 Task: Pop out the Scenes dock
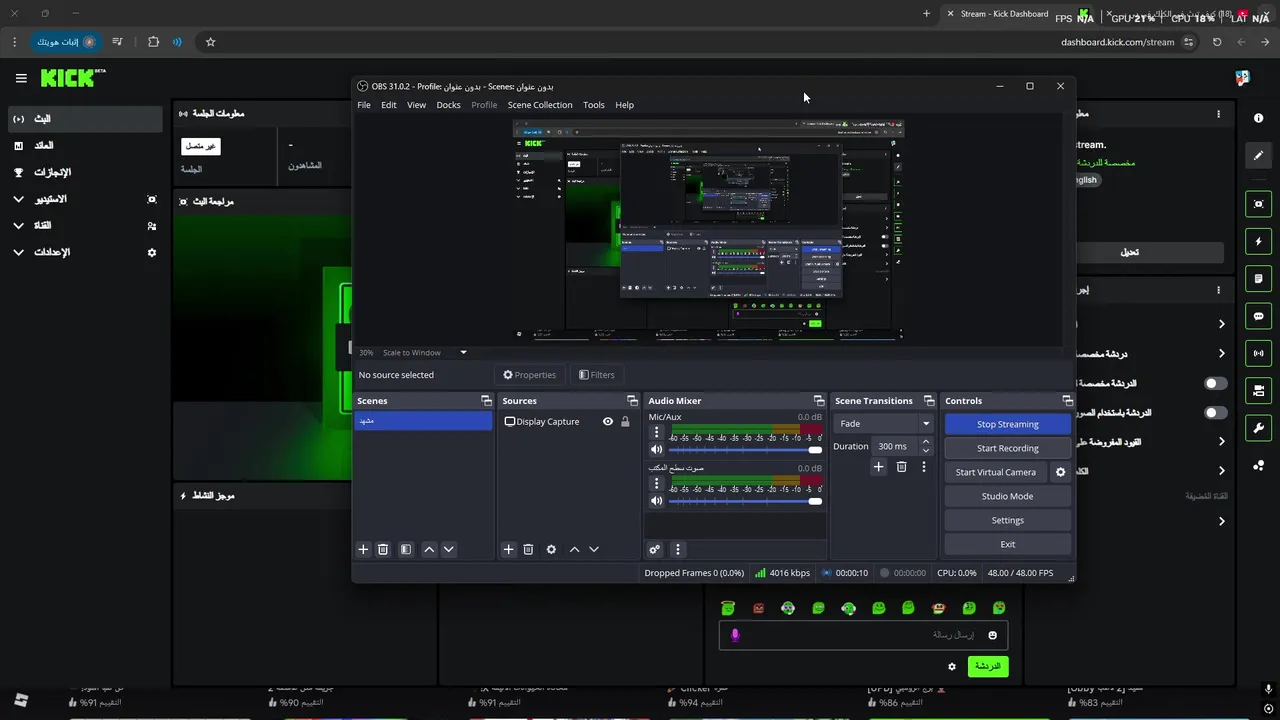pyautogui.click(x=486, y=401)
